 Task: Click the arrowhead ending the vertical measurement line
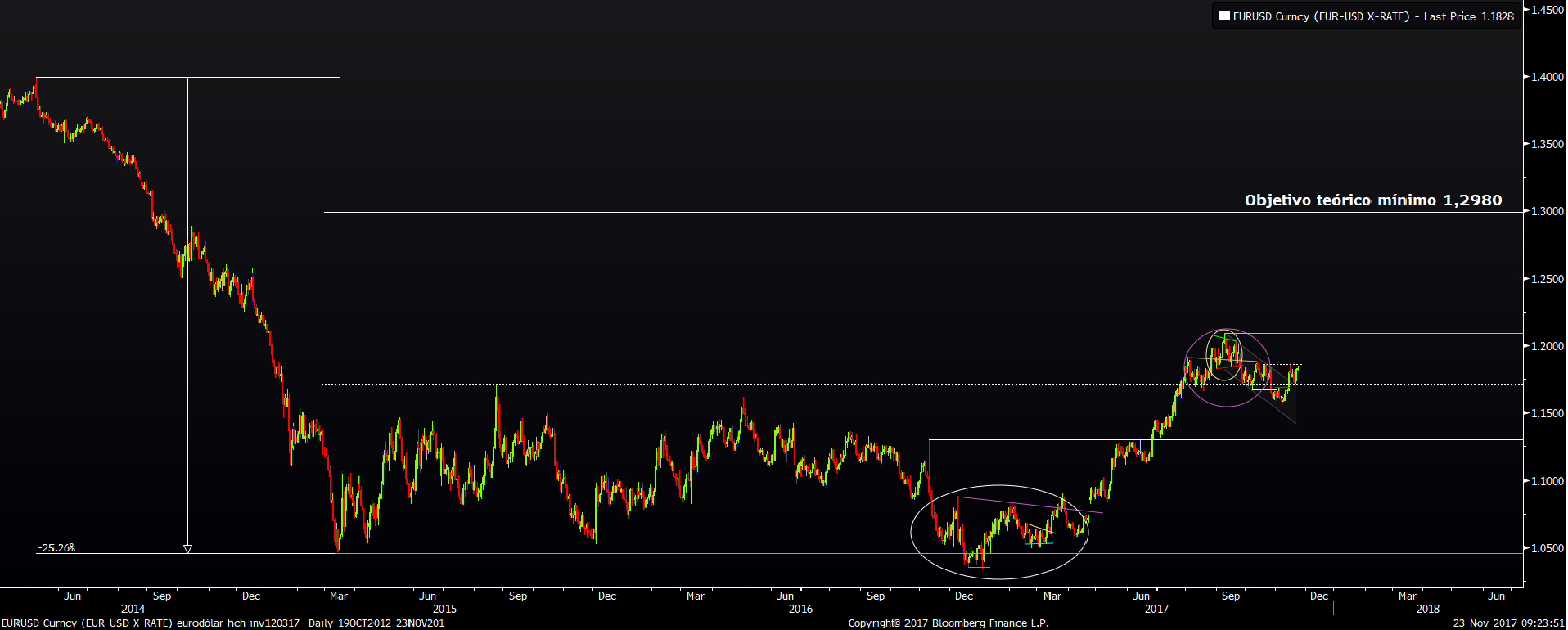click(187, 548)
